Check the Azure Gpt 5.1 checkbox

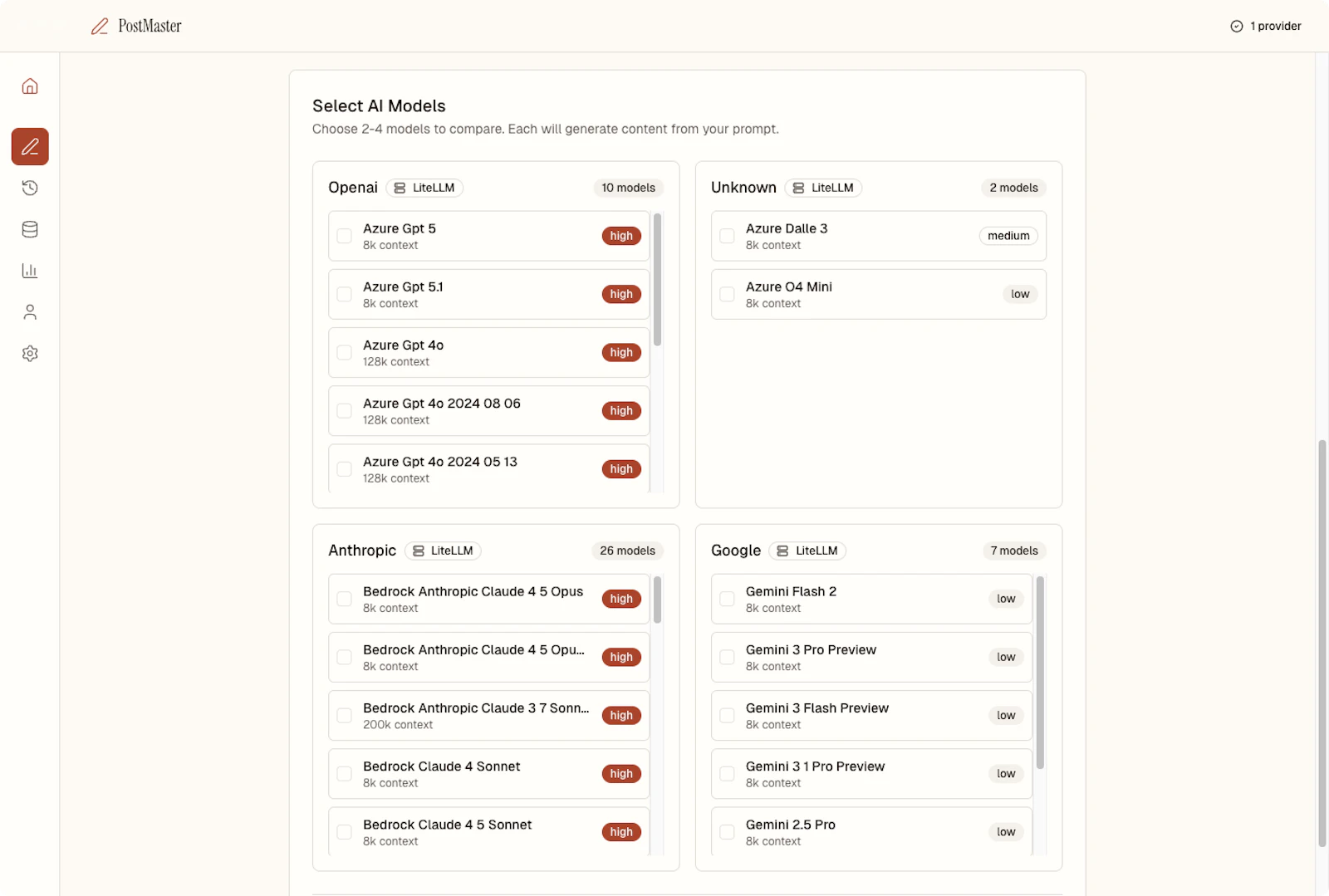(344, 294)
